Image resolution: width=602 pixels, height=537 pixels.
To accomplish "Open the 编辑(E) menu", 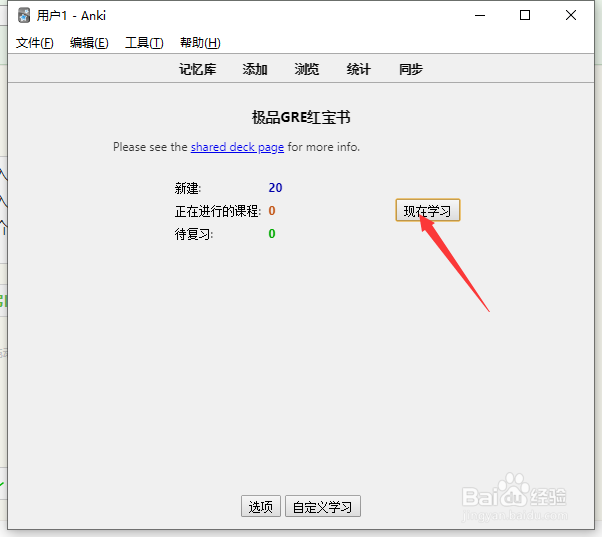I will pos(89,43).
